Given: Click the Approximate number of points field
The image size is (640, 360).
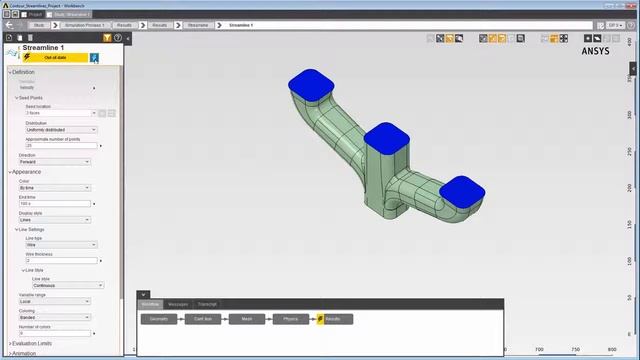Looking at the screenshot, I should [61, 146].
